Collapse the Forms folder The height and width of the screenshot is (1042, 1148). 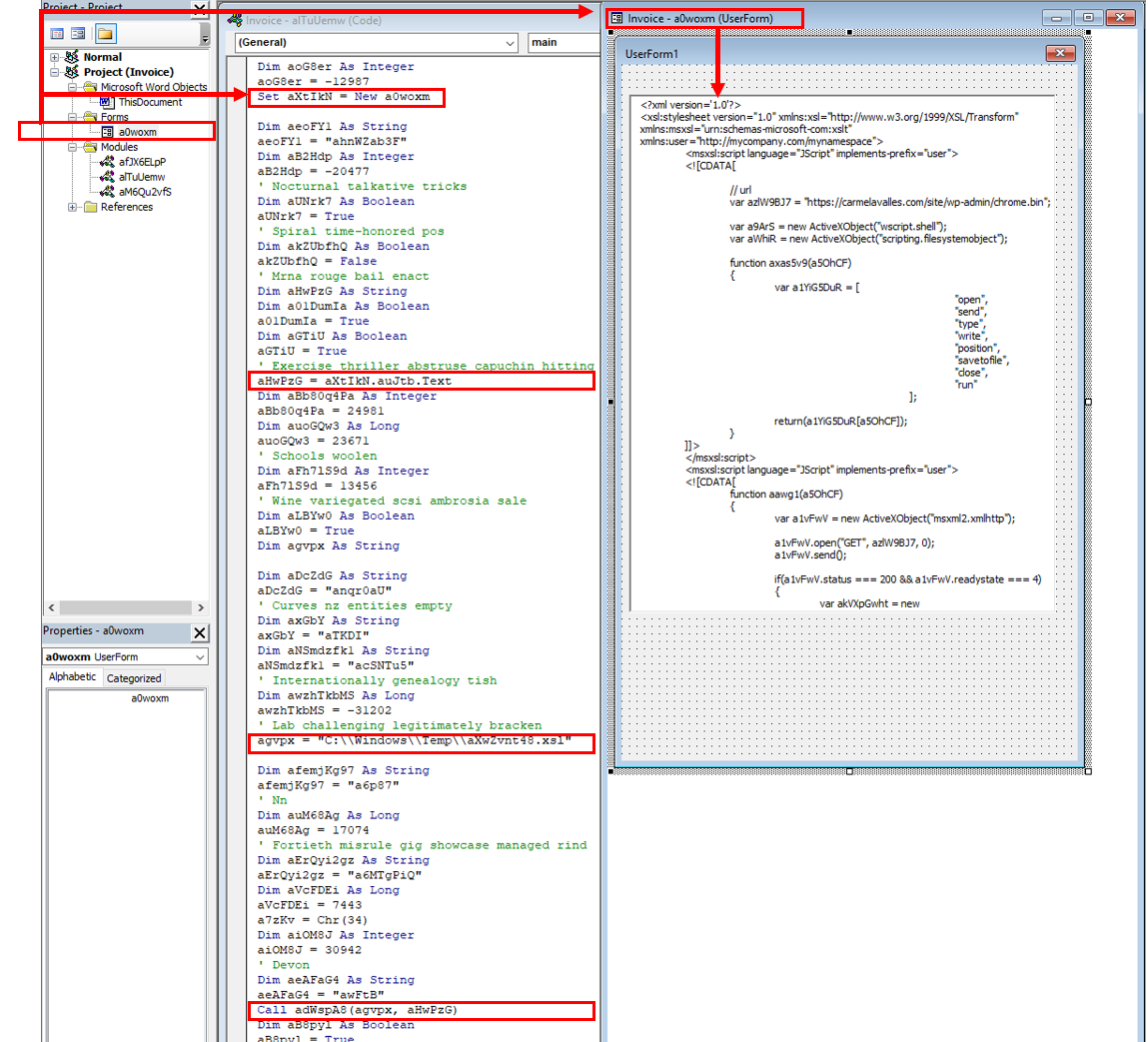(x=73, y=117)
